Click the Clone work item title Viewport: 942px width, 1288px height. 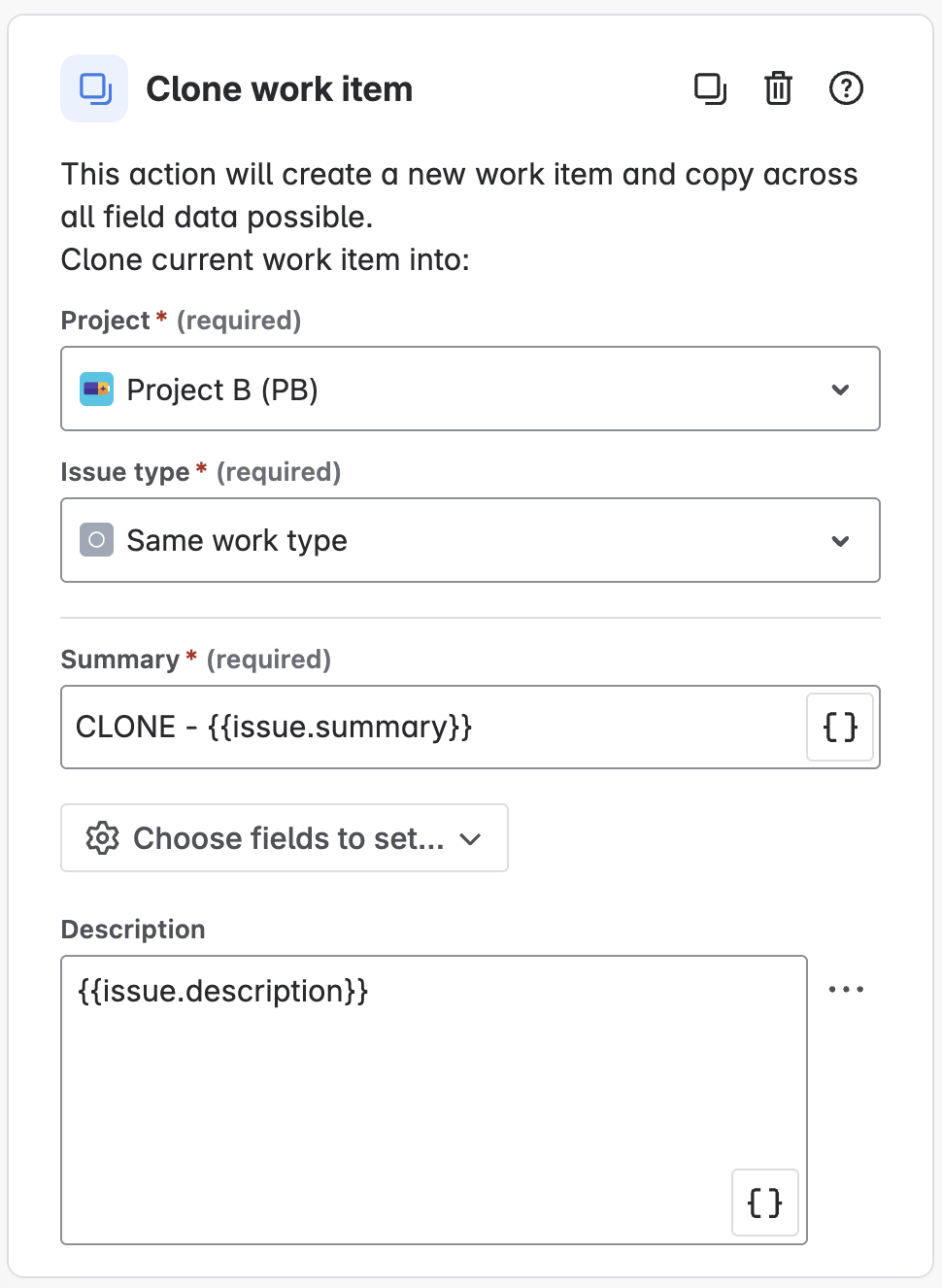tap(280, 88)
